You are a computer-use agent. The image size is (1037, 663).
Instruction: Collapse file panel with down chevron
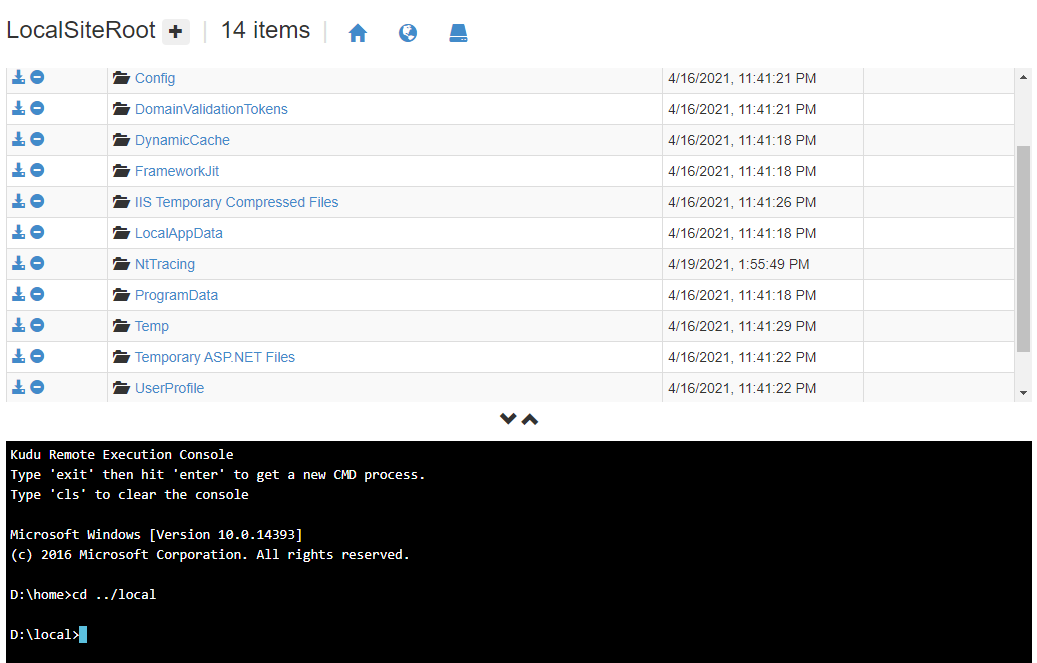point(508,419)
